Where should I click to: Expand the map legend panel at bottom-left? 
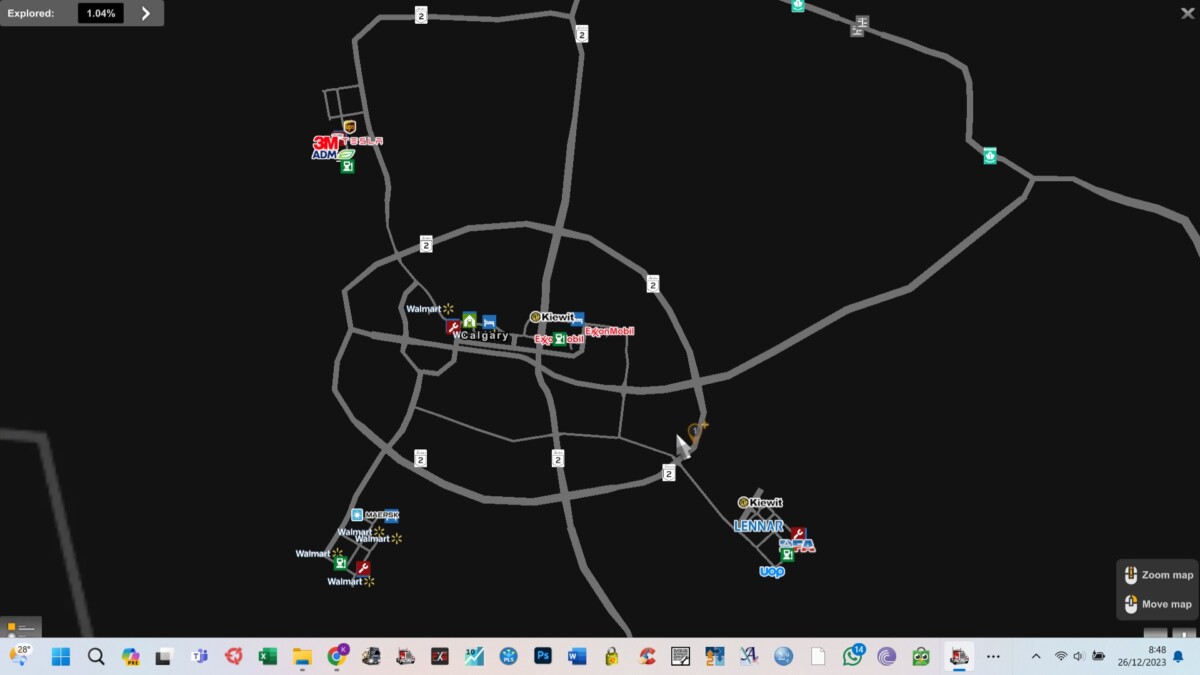pyautogui.click(x=21, y=628)
